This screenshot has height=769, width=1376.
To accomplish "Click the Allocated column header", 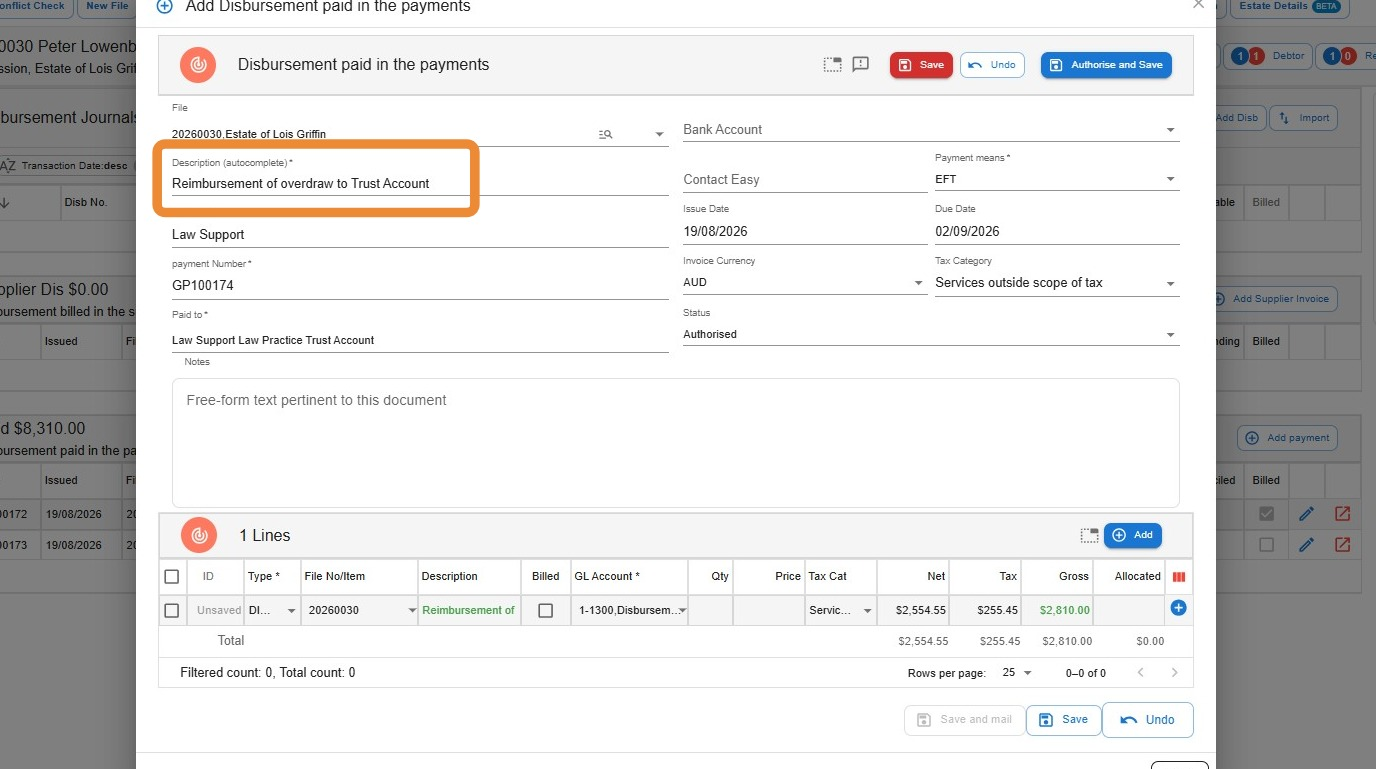I will (1130, 577).
